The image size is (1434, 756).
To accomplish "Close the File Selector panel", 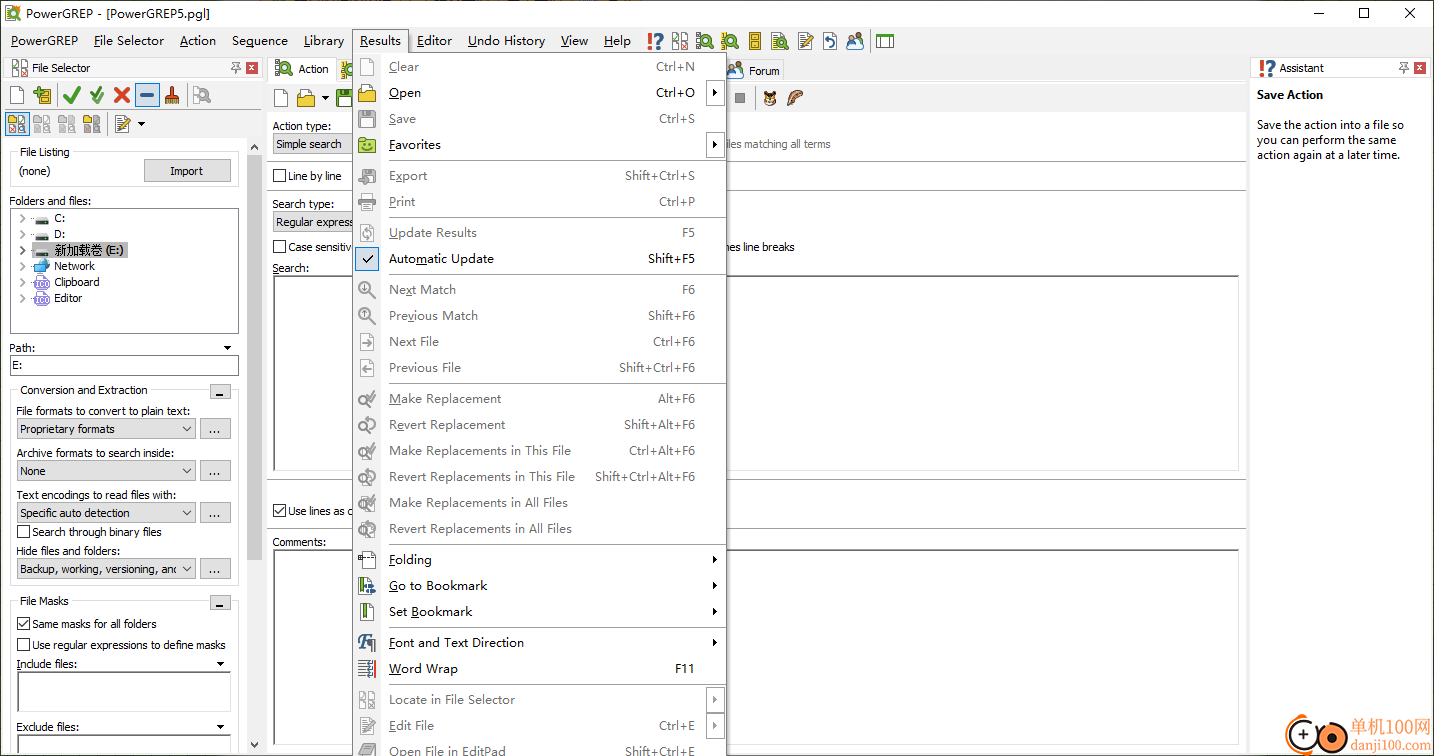I will tap(252, 68).
